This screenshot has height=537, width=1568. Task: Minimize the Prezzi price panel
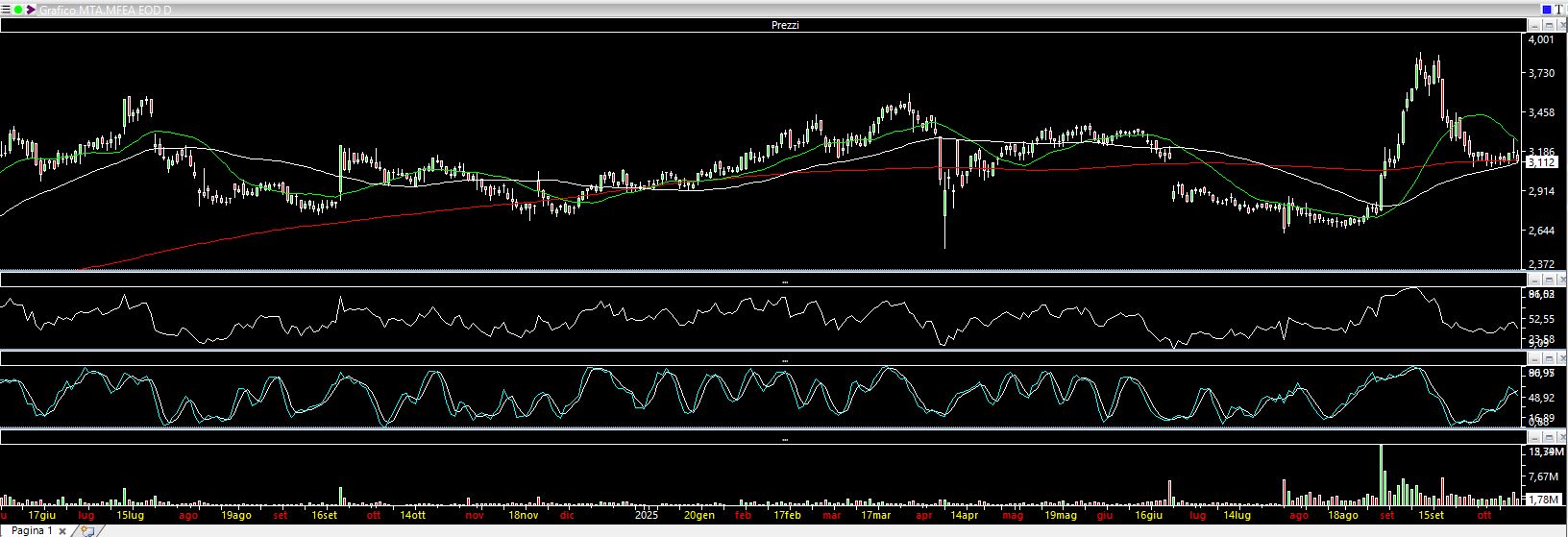1534,25
